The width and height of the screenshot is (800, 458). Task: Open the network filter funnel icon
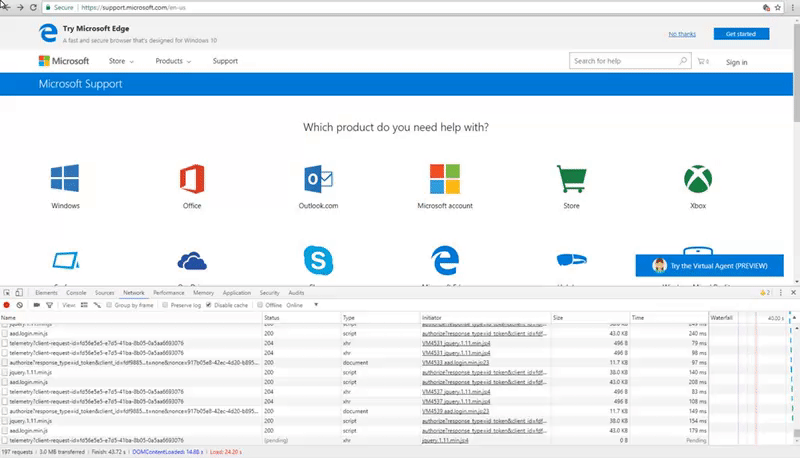coord(49,305)
